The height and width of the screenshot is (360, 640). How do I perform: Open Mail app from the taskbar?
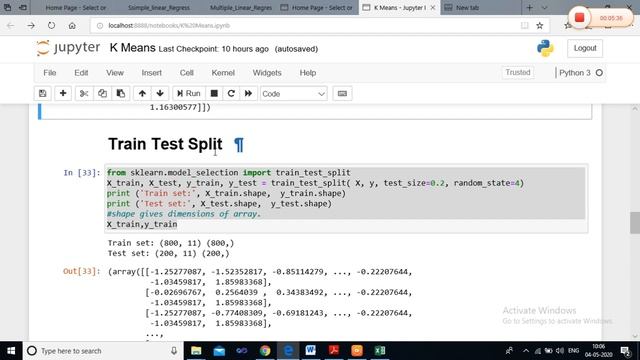(x=219, y=351)
